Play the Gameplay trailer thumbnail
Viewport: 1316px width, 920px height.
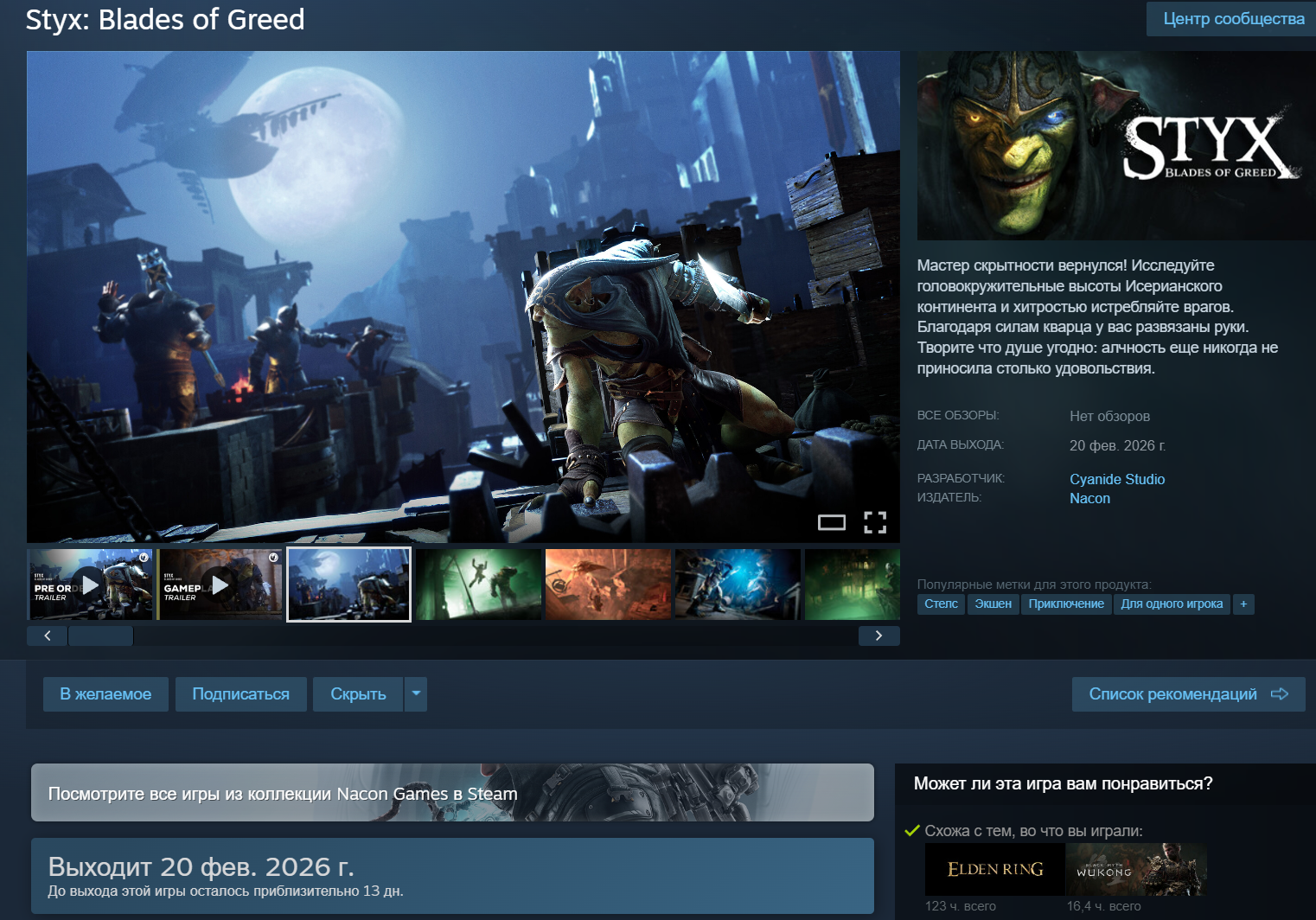click(x=220, y=585)
